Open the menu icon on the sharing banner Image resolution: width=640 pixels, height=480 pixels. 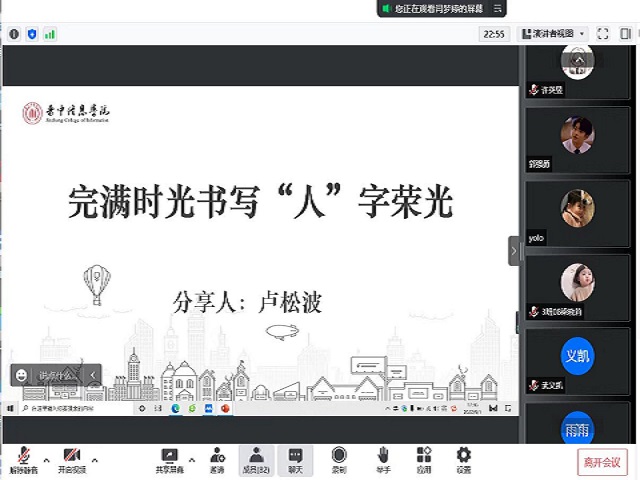point(498,8)
